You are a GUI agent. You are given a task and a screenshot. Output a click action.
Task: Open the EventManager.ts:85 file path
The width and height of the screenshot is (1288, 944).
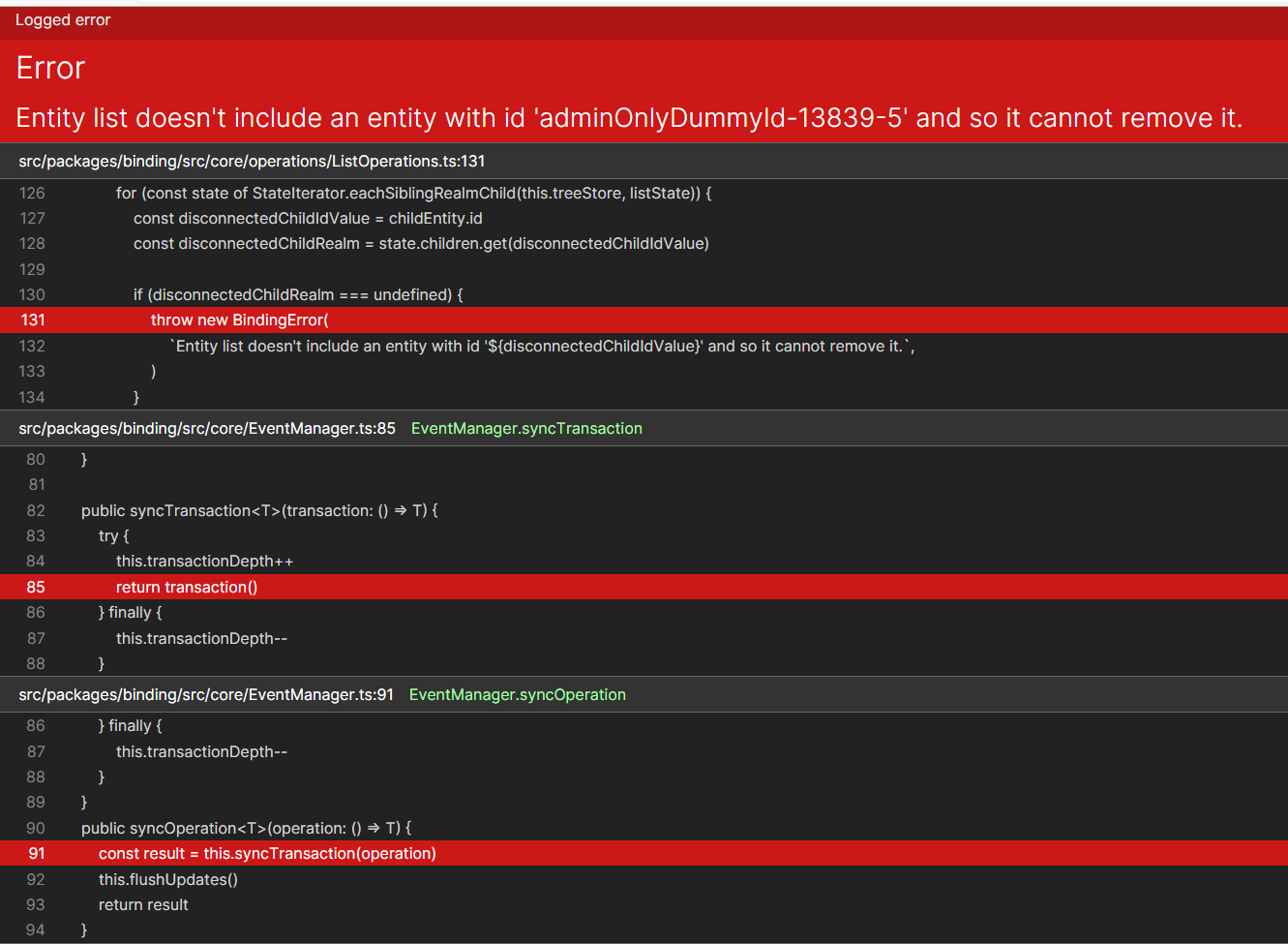pos(207,428)
